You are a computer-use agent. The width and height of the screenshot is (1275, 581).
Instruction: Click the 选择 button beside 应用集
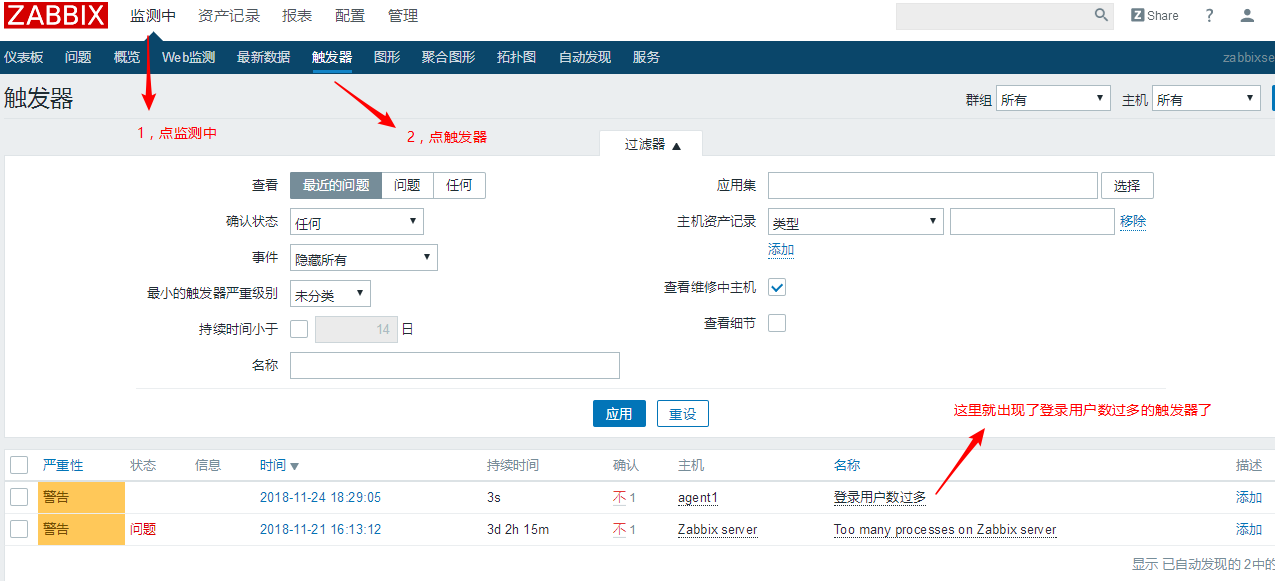tap(1127, 186)
